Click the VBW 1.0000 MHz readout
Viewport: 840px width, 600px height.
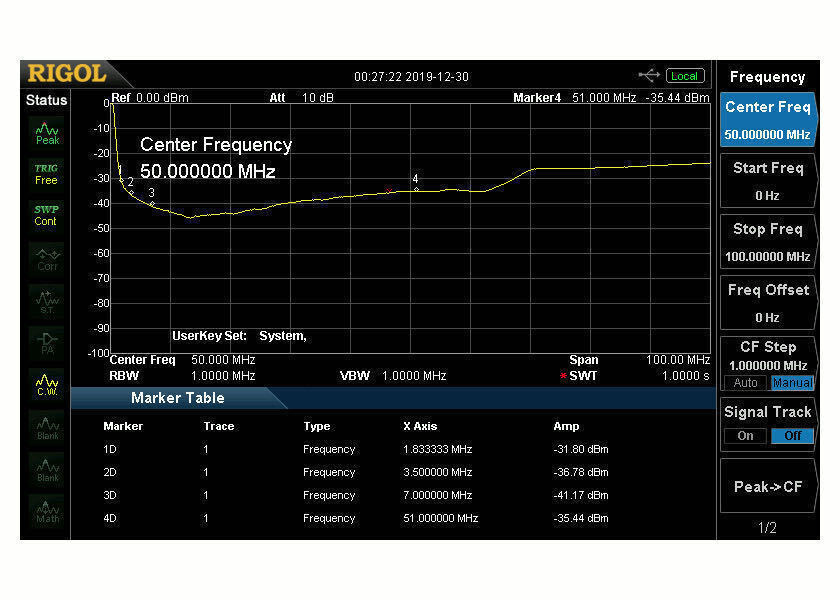coord(393,376)
